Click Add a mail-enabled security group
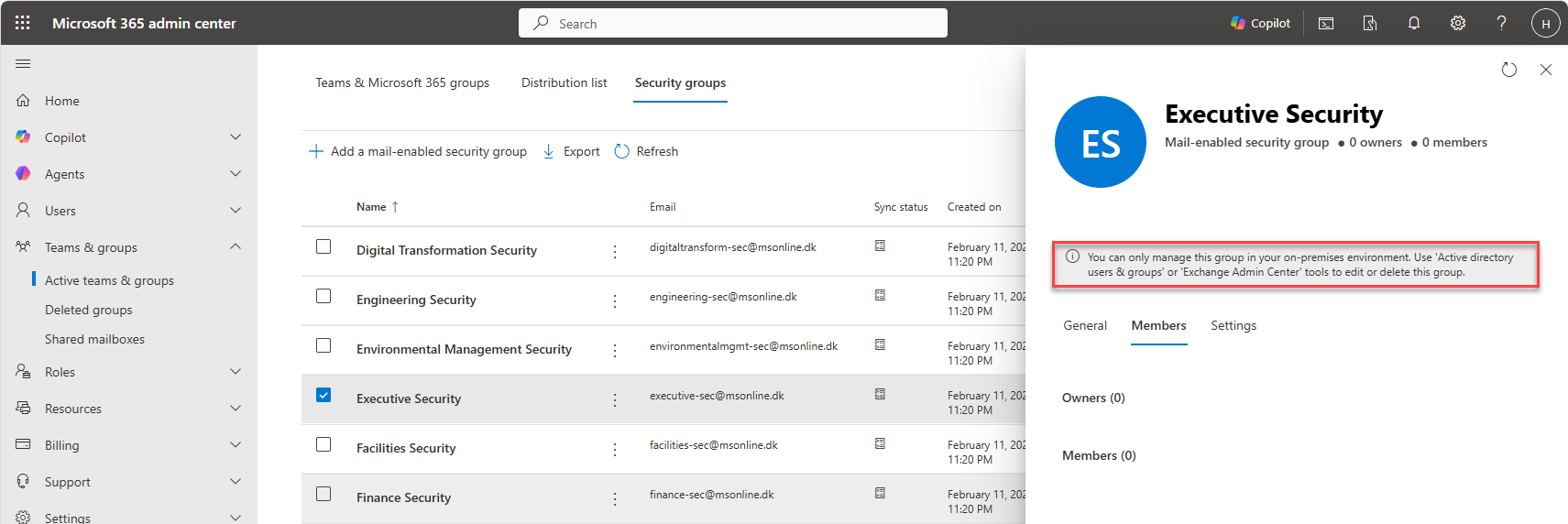The height and width of the screenshot is (524, 1568). (x=418, y=151)
